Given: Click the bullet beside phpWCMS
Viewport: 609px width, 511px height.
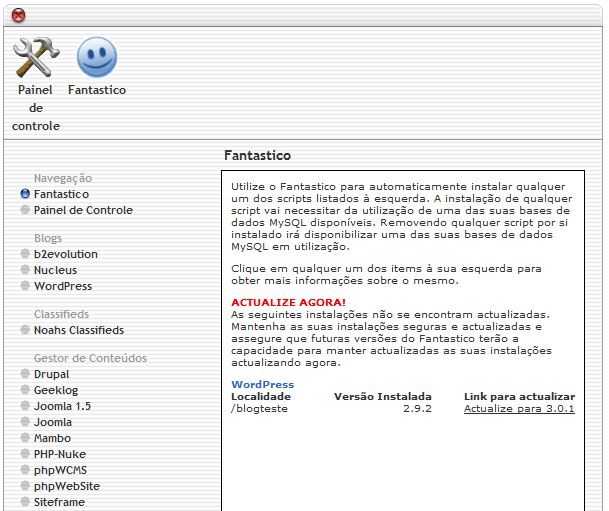Looking at the screenshot, I should pos(25,469).
